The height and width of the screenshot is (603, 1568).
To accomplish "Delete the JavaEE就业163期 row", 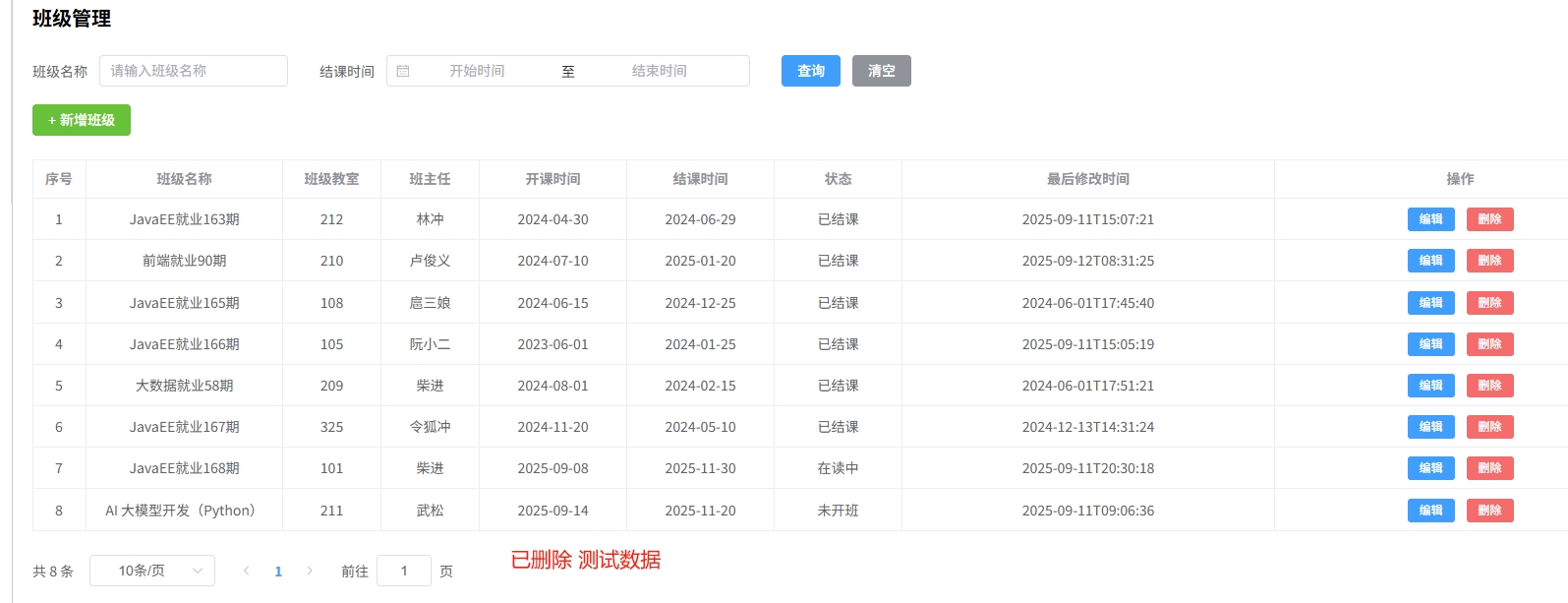I will pyautogui.click(x=1490, y=219).
